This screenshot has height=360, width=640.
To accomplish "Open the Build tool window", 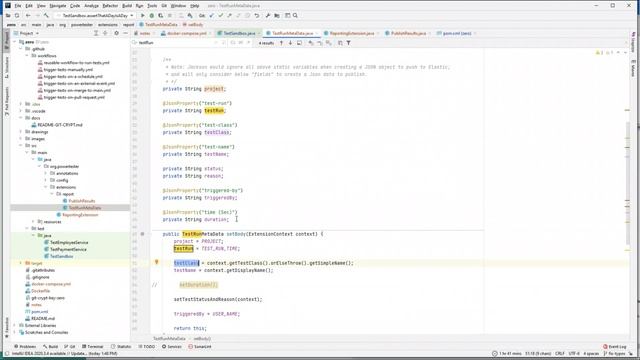I will pyautogui.click(x=51, y=347).
